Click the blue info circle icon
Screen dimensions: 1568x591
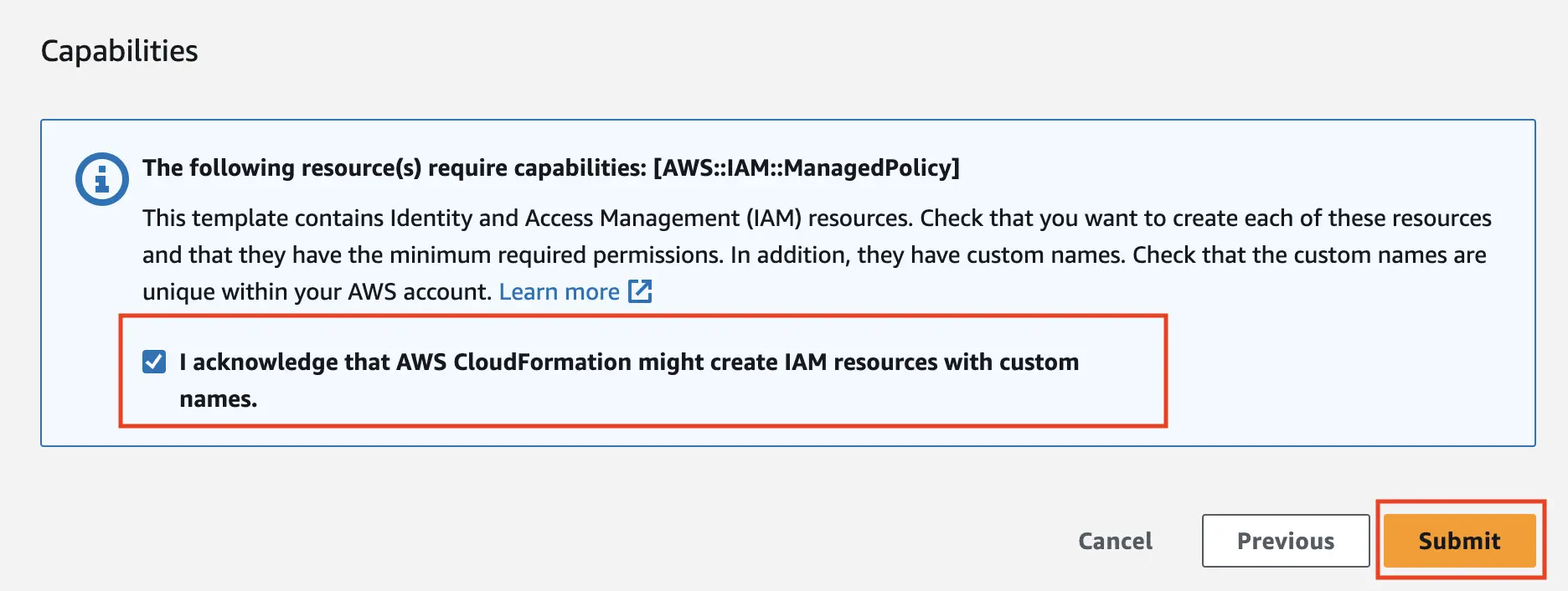(102, 179)
